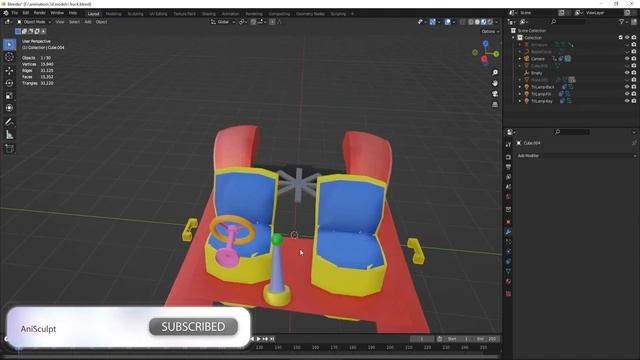Hide the Empty object via its eye icon
The width and height of the screenshot is (640, 360).
627,73
